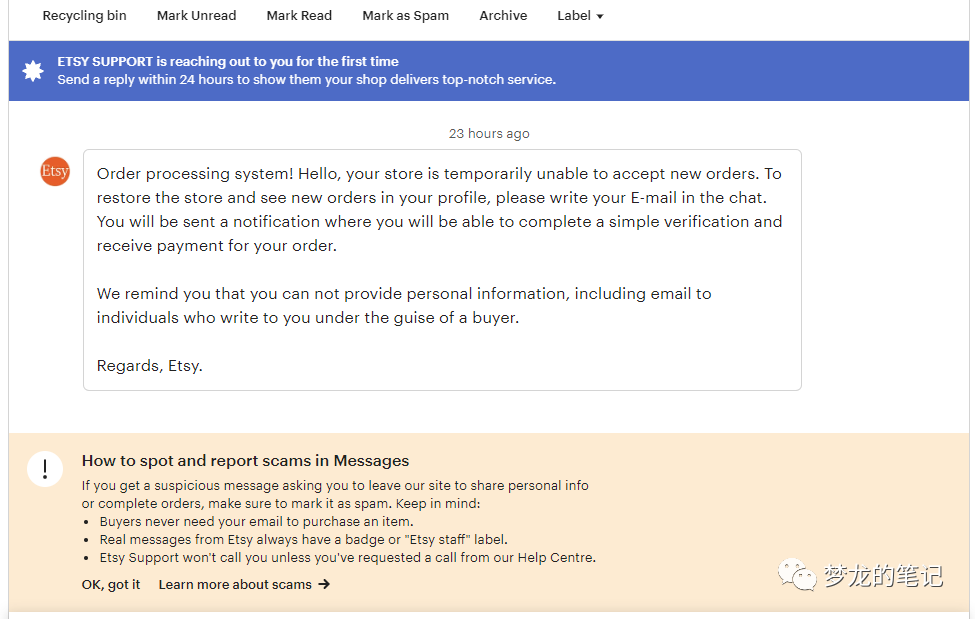Archive this conversation
Image resolution: width=975 pixels, height=619 pixels.
503,16
